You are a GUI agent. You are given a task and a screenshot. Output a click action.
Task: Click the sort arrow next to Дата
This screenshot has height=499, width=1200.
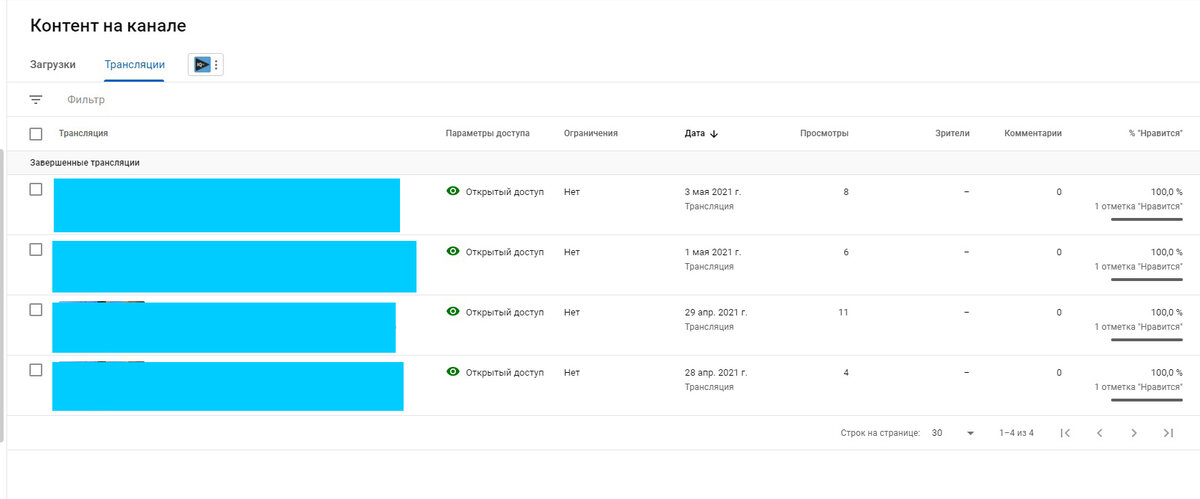714,134
